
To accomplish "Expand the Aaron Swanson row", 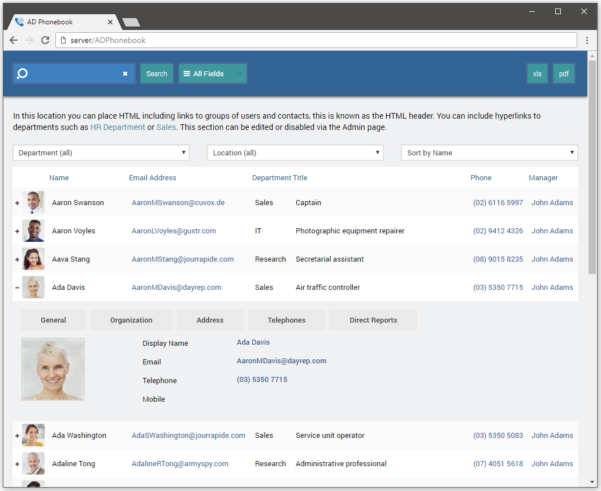I will (16, 203).
